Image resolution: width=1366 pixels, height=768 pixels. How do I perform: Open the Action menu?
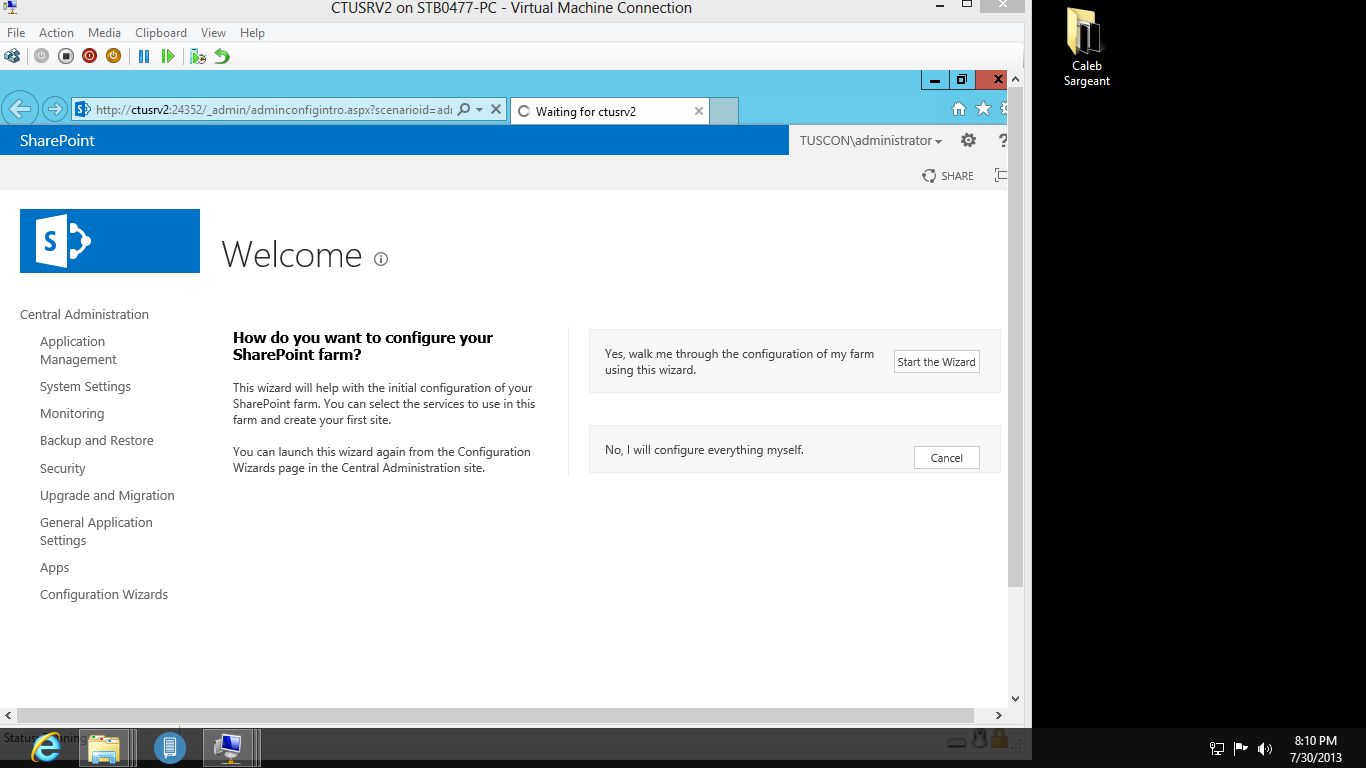pyautogui.click(x=57, y=33)
